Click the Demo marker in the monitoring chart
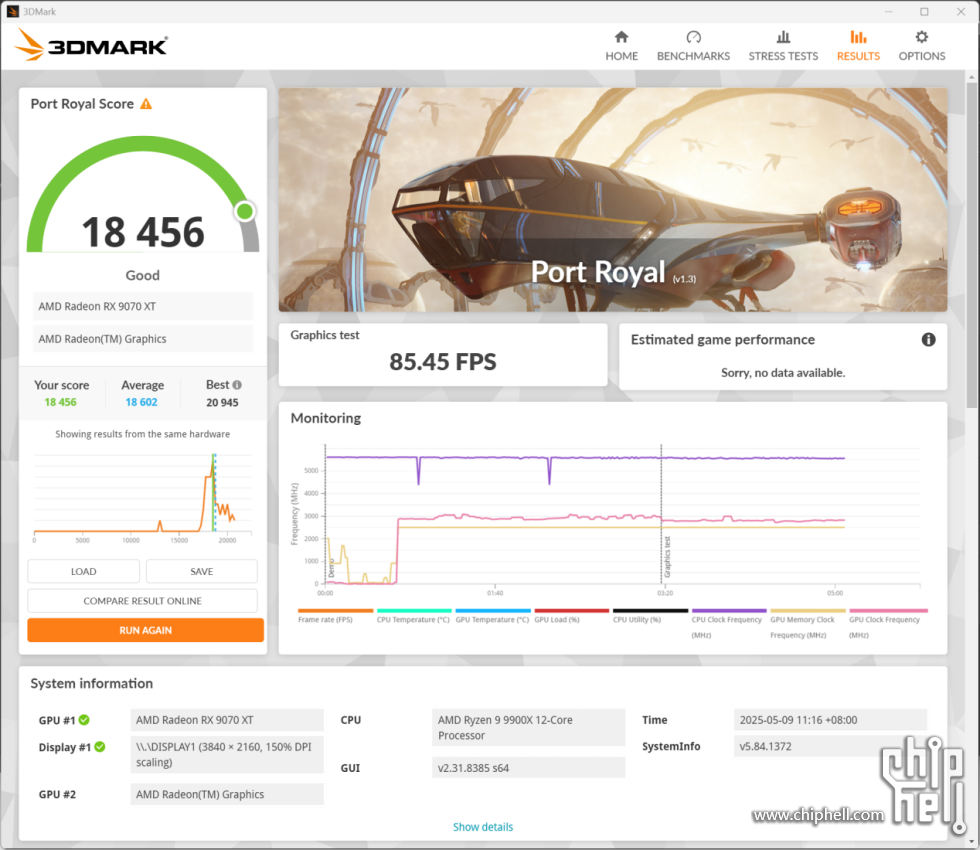 (331, 568)
